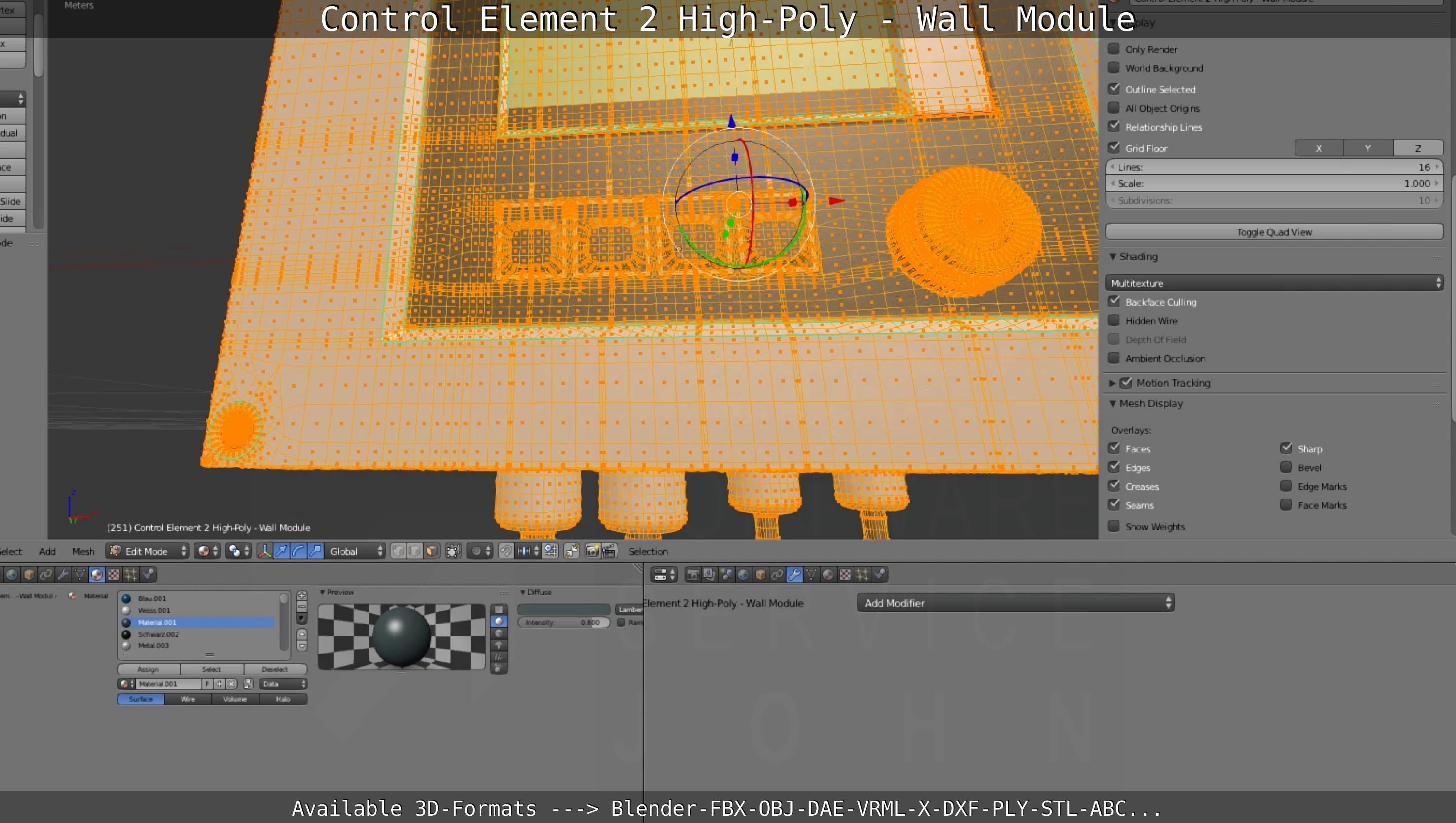Screen dimensions: 1456x823
Task: Open Constraints chain tab in right properties
Action: 777,575
